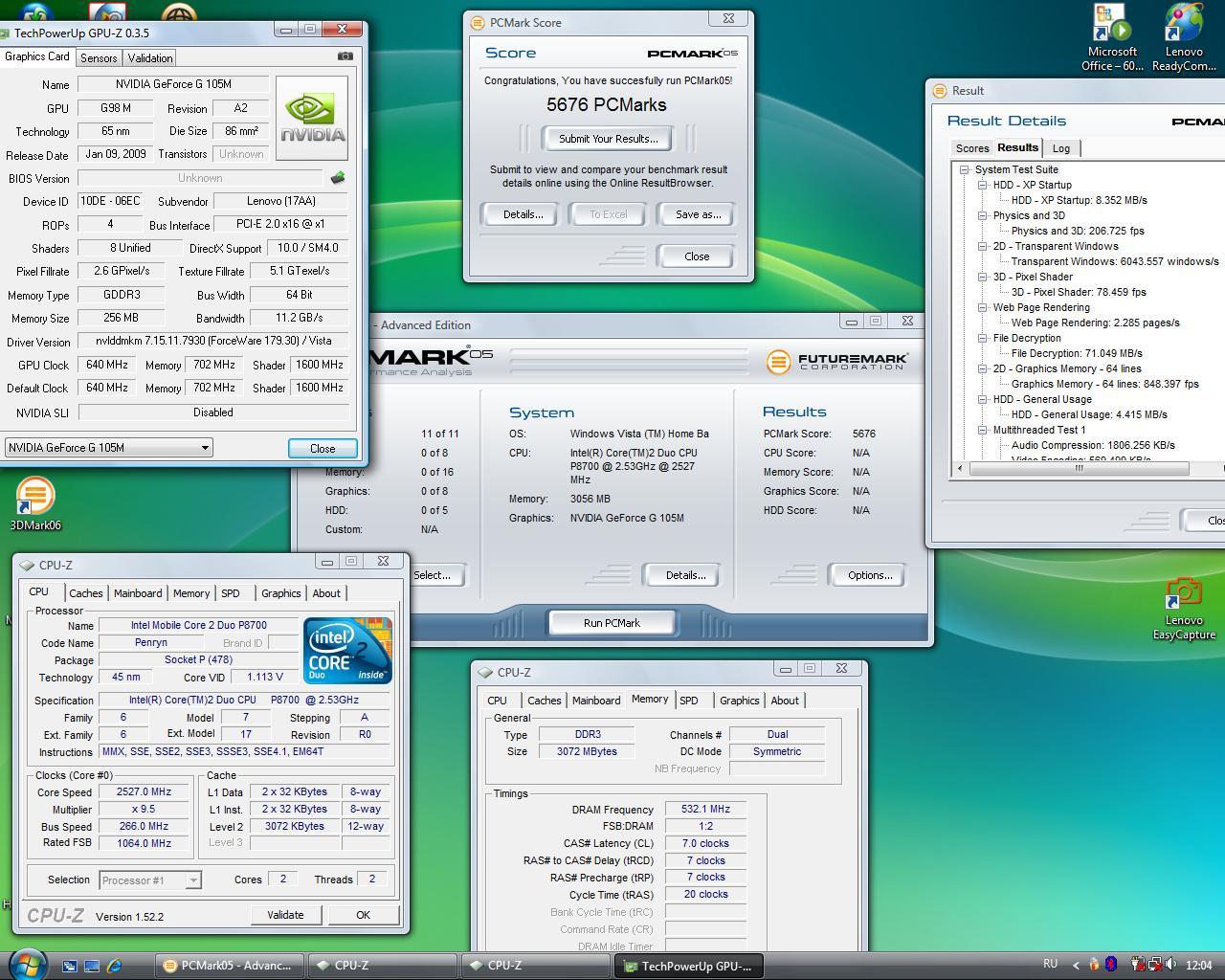Collapse the File Decryption node

coord(982,338)
